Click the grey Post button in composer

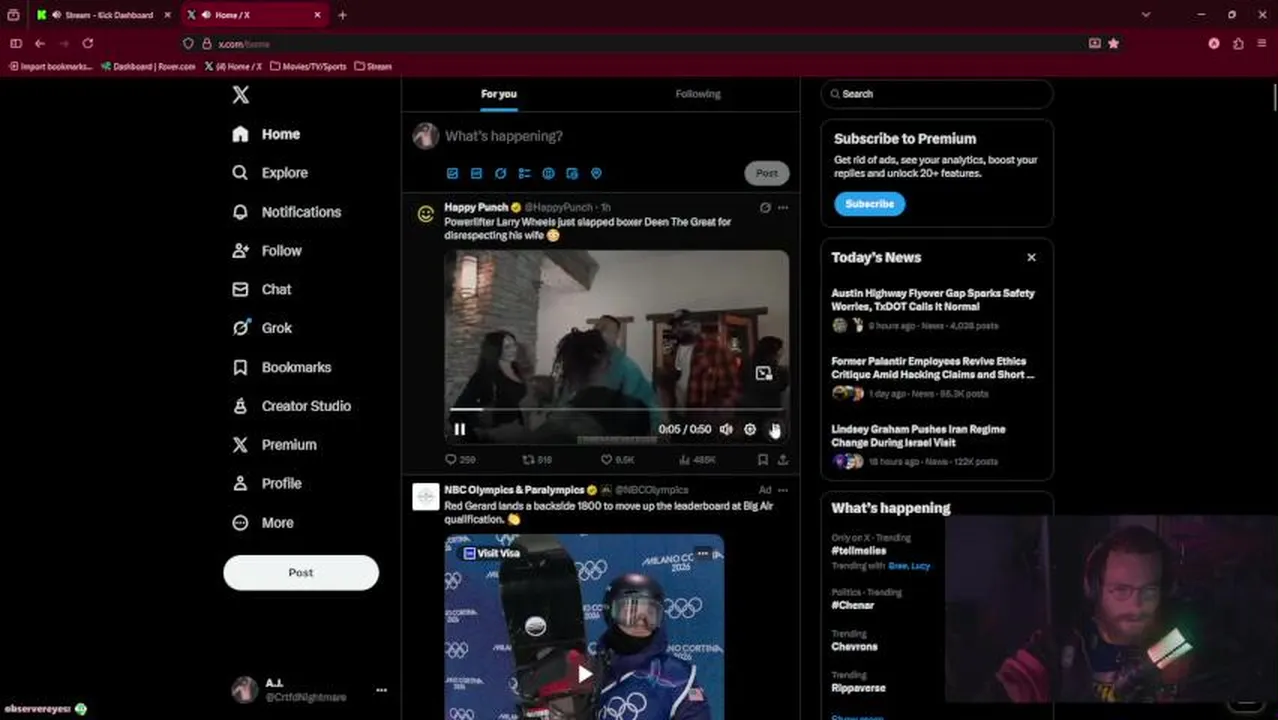[767, 173]
